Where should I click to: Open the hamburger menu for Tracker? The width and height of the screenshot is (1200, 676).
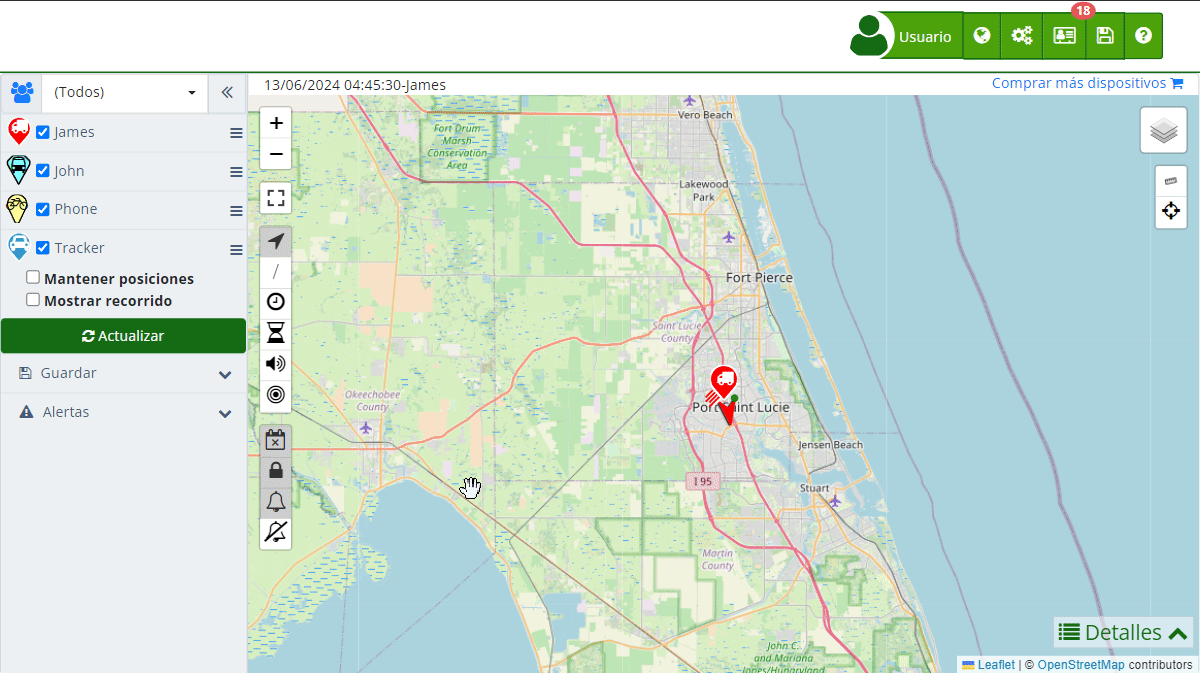point(236,249)
